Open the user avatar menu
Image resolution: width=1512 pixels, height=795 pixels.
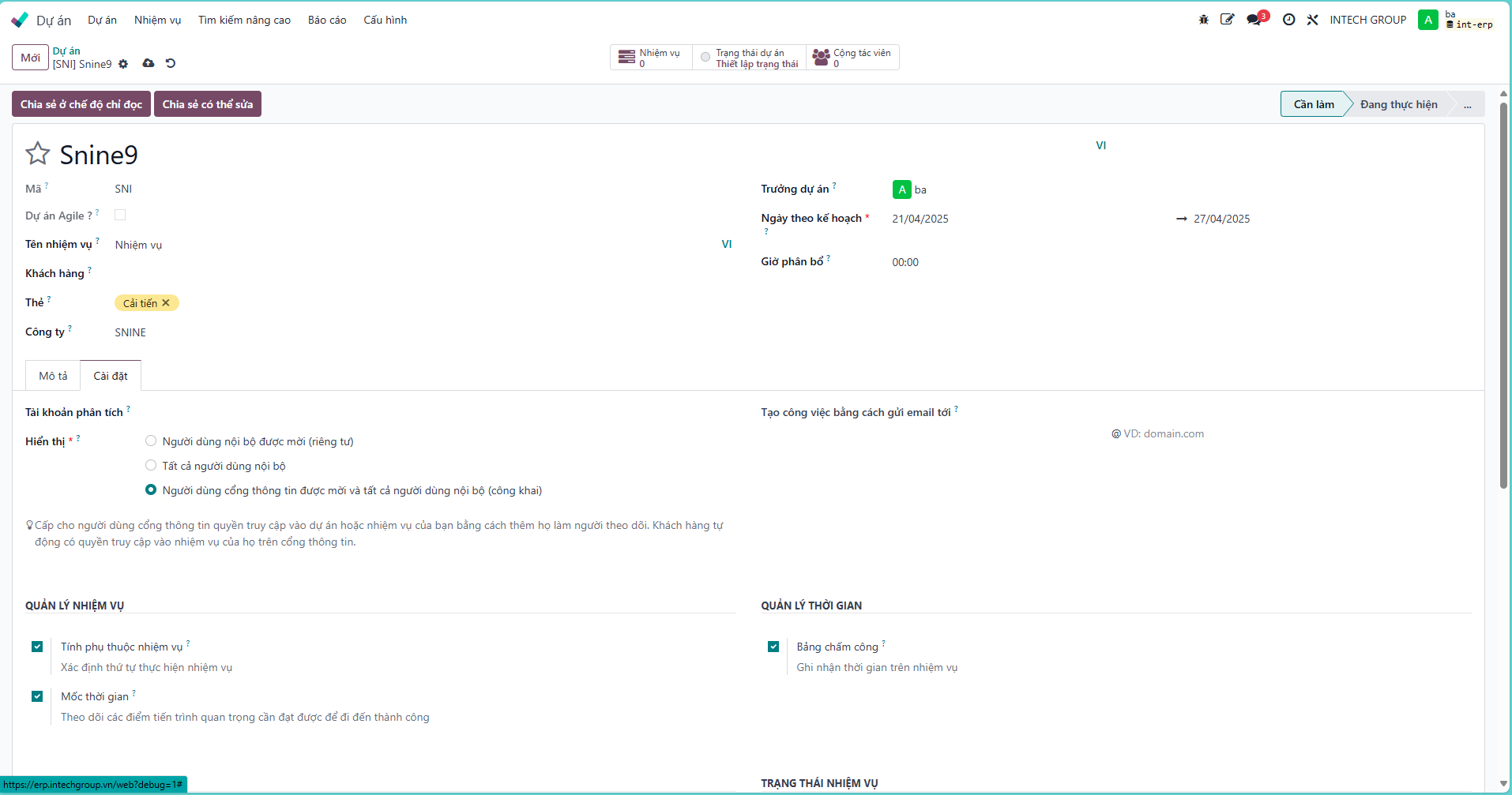1427,20
